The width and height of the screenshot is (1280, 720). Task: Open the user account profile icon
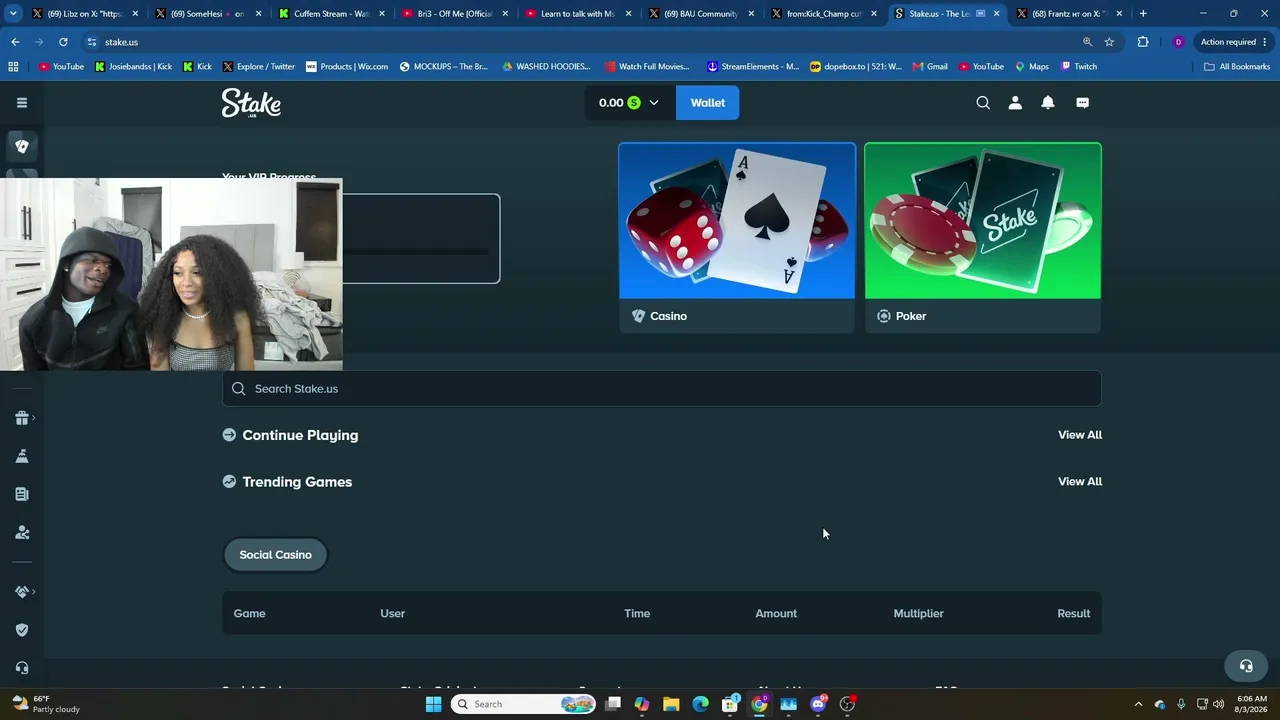pyautogui.click(x=1015, y=103)
